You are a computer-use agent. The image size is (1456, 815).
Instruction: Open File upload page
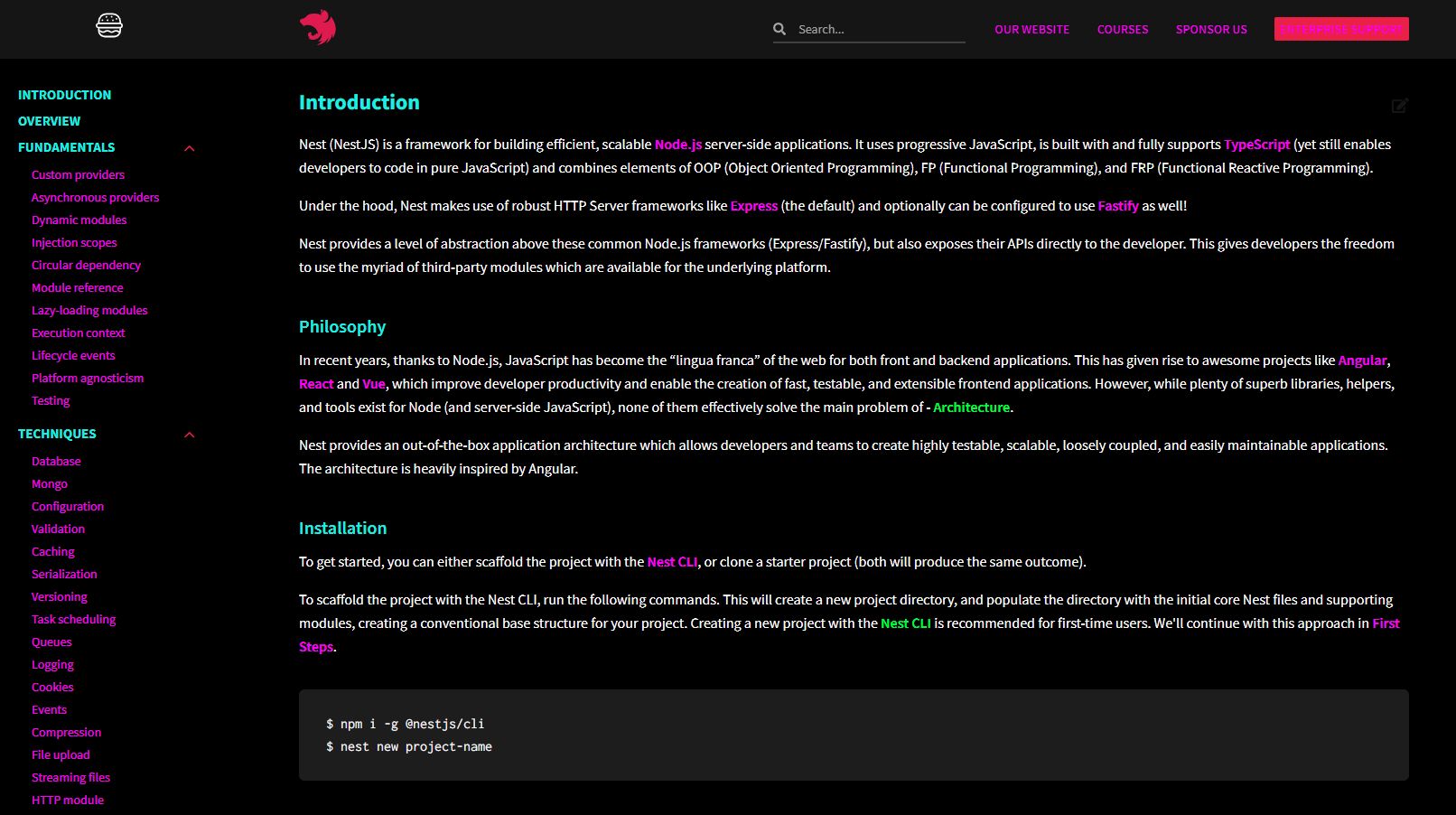click(61, 754)
